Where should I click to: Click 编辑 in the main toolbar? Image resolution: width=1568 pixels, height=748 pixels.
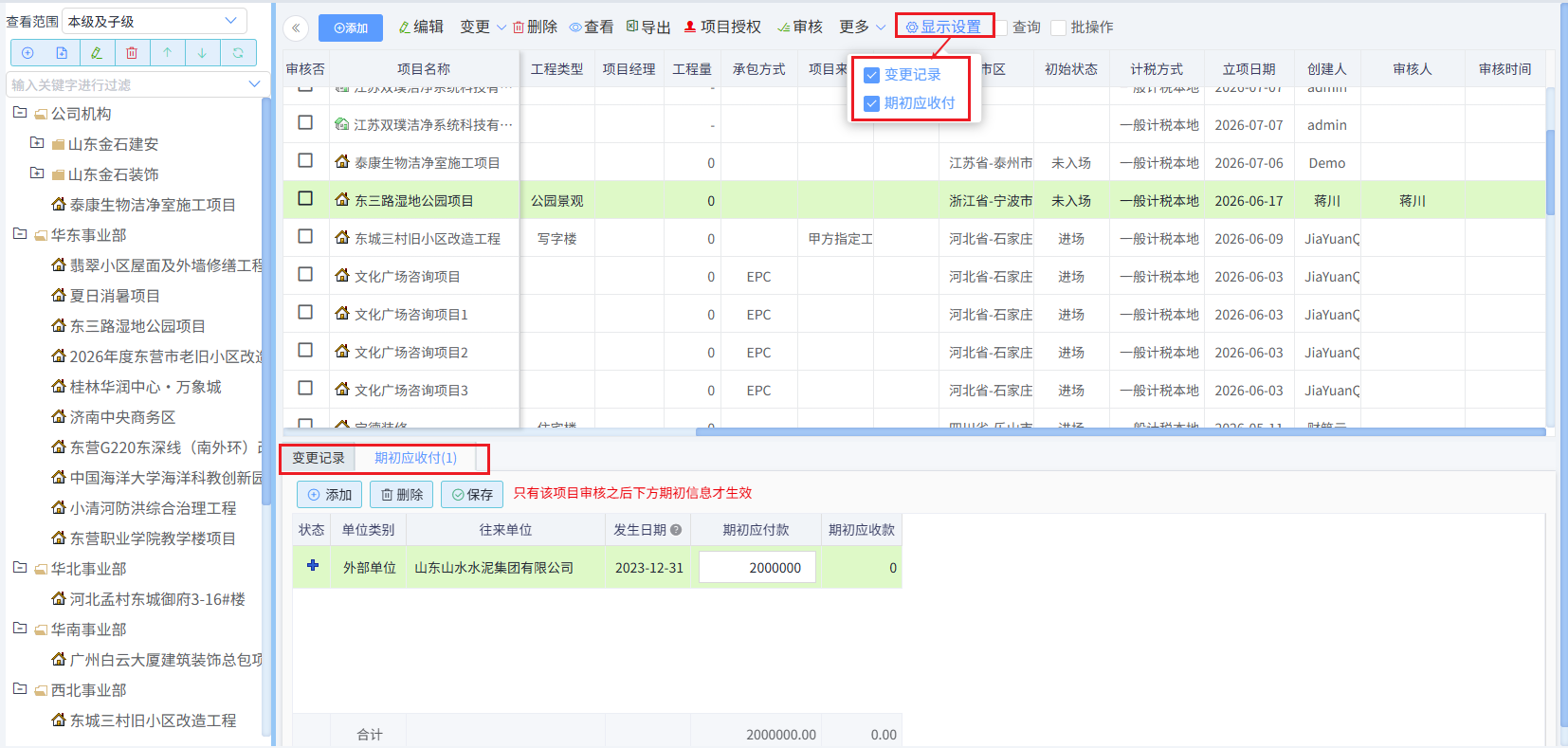coord(421,27)
